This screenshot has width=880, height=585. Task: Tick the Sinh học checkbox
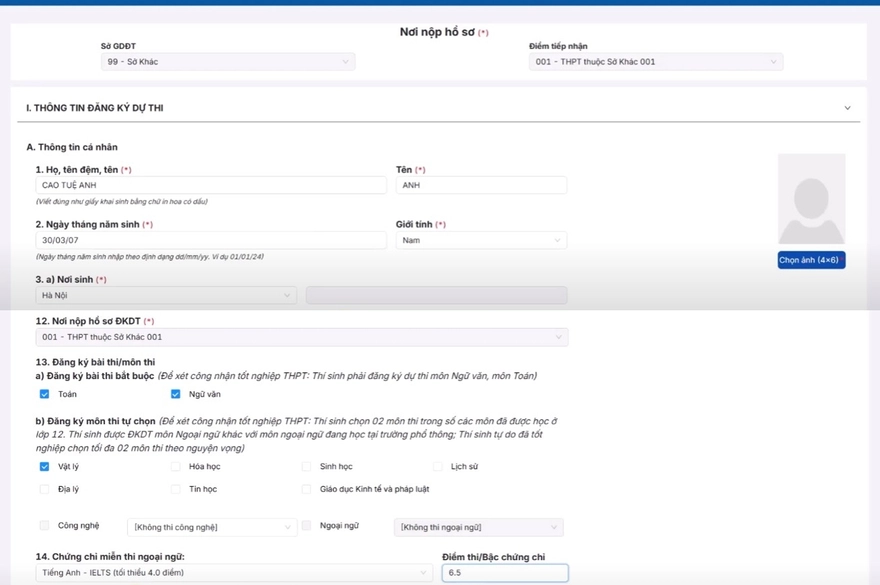(x=307, y=467)
